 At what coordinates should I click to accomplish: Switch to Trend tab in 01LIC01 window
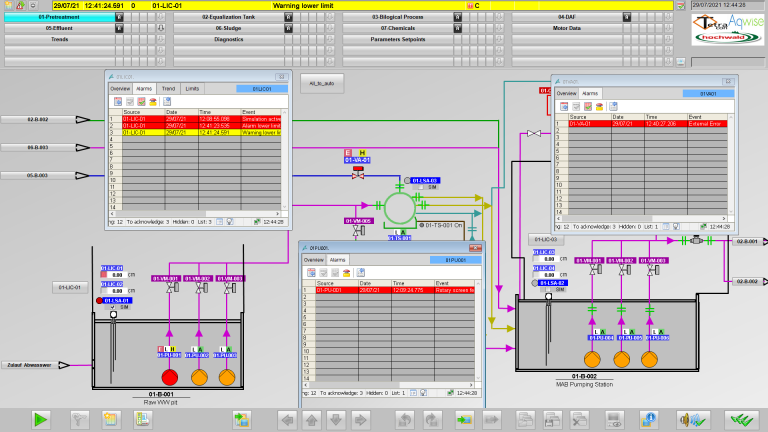coord(169,89)
